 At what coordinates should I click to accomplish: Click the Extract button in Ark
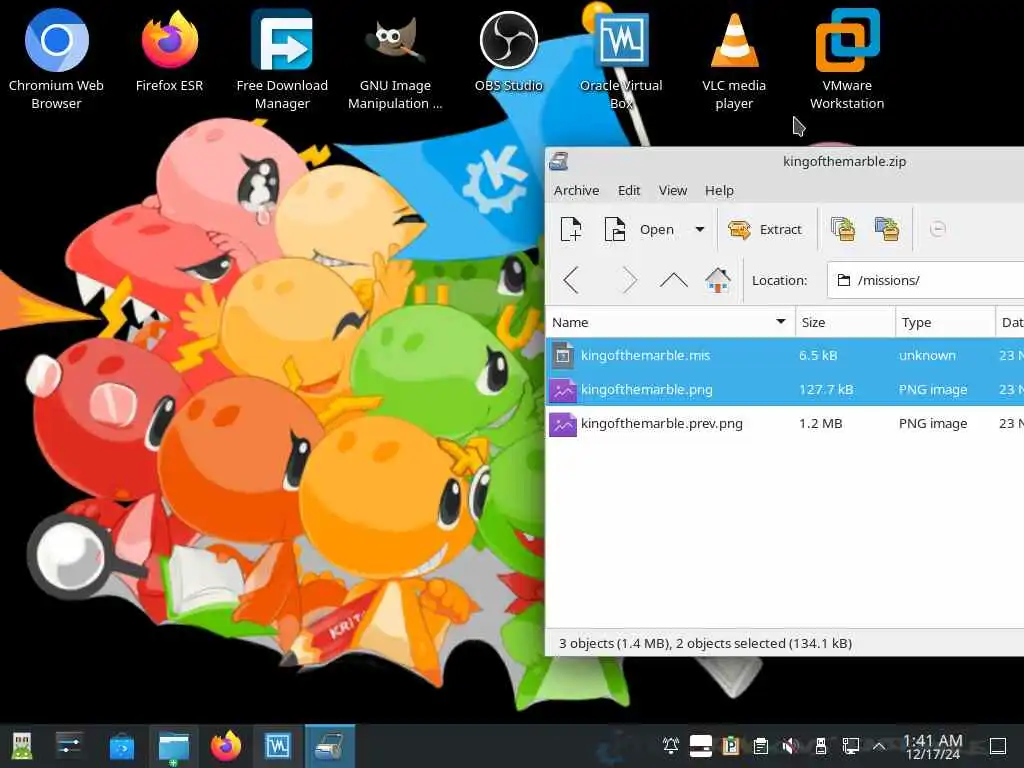point(765,229)
